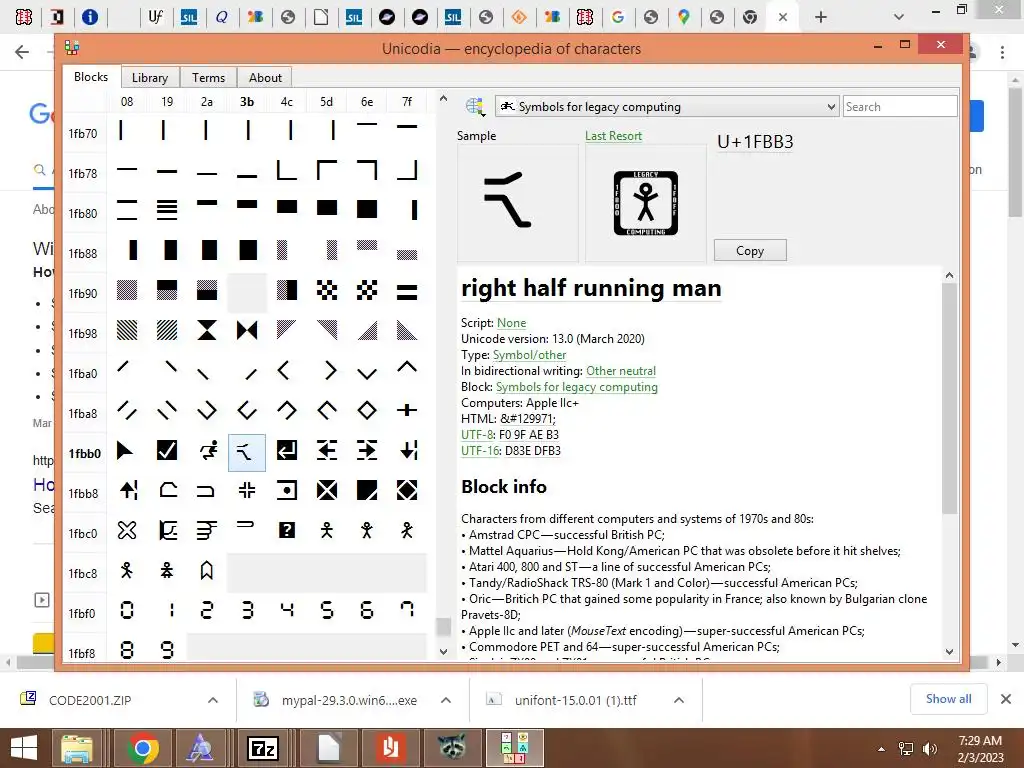This screenshot has width=1024, height=768.
Task: Select the checkerboard character in 5d column of row 1fb90
Action: click(327, 291)
